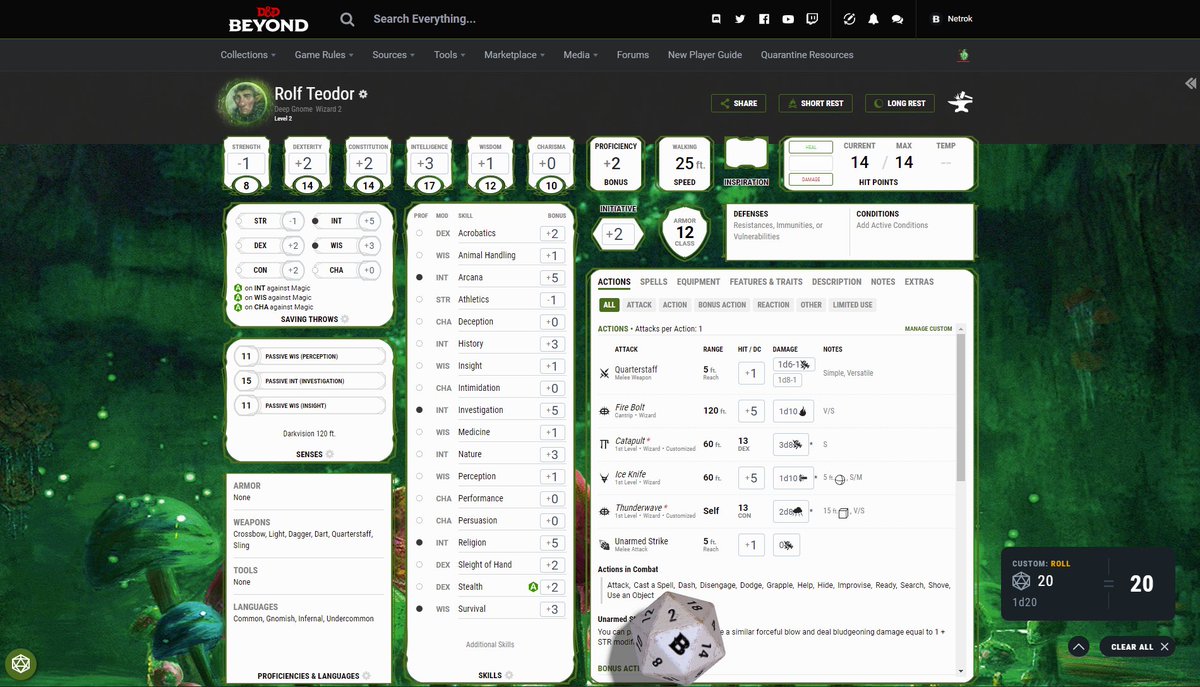Take a Long Rest
The width and height of the screenshot is (1200, 687).
900,103
